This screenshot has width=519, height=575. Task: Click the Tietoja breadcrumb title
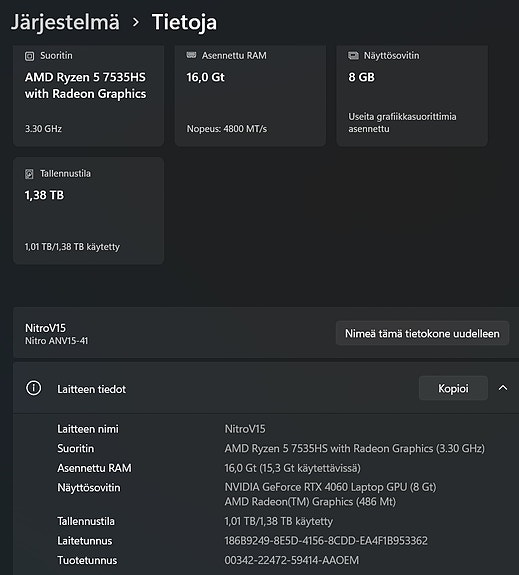coord(184,22)
